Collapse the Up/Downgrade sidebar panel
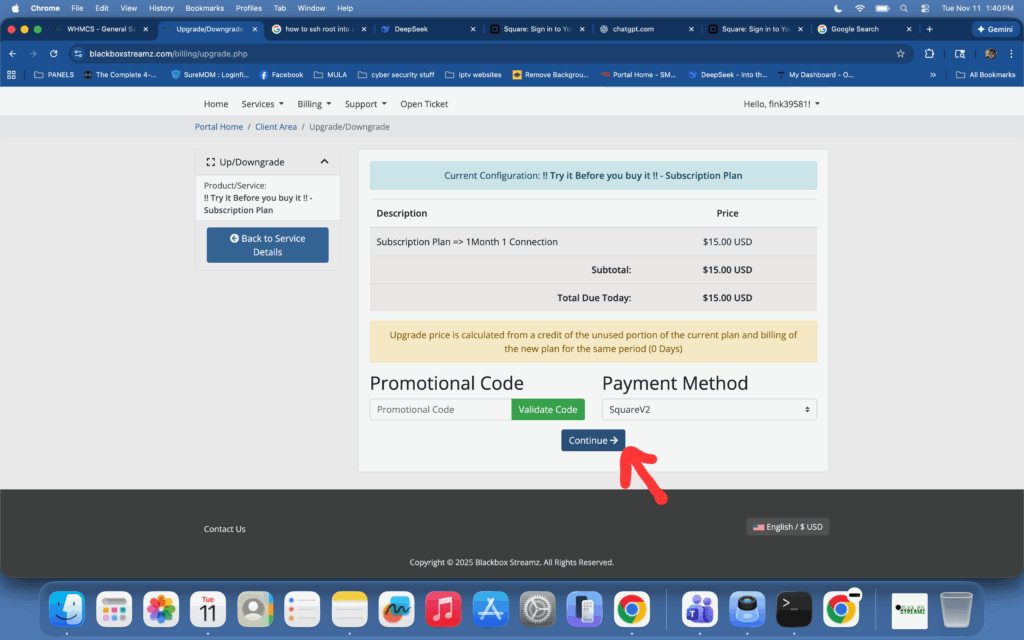Image resolution: width=1024 pixels, height=640 pixels. pos(324,161)
